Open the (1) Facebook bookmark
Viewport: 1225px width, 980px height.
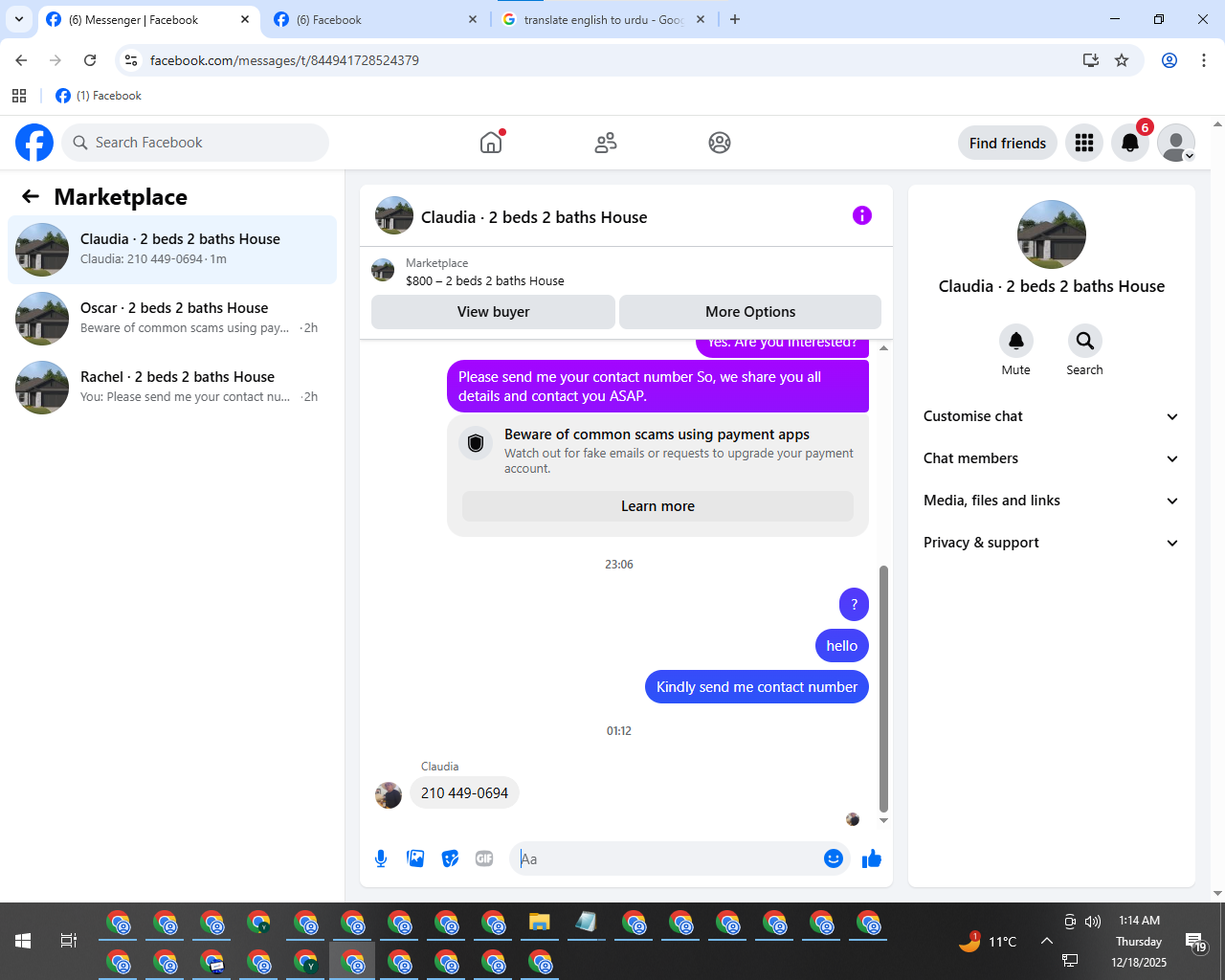pyautogui.click(x=99, y=96)
